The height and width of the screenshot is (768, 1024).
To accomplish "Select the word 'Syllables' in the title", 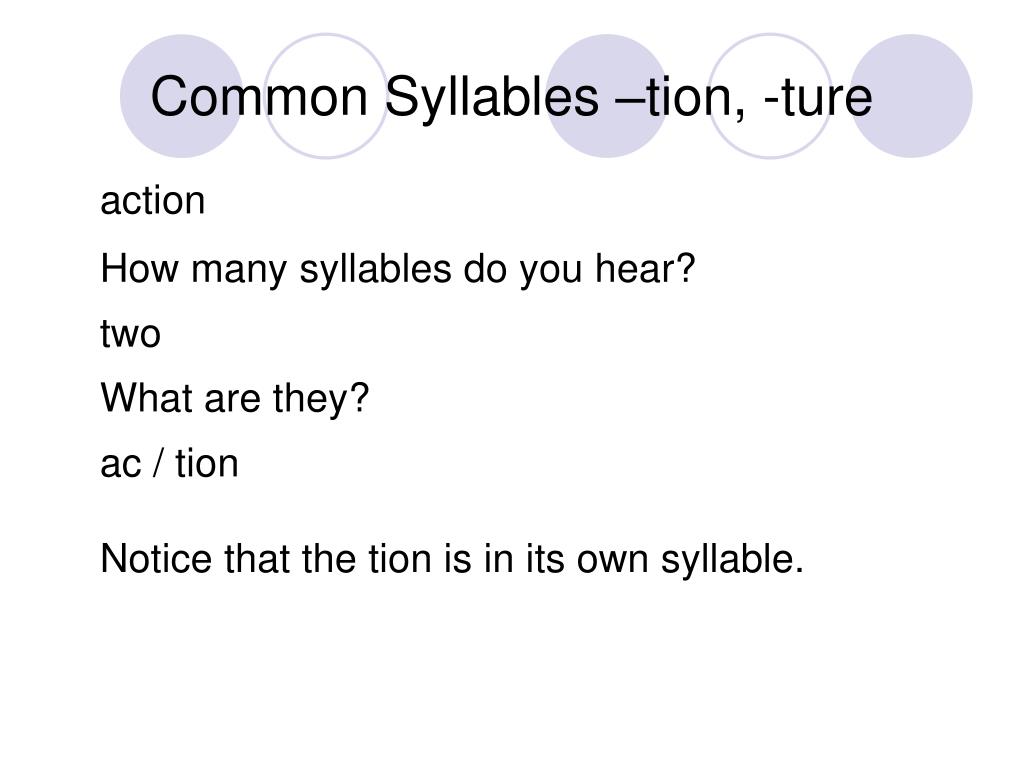I will (x=492, y=97).
